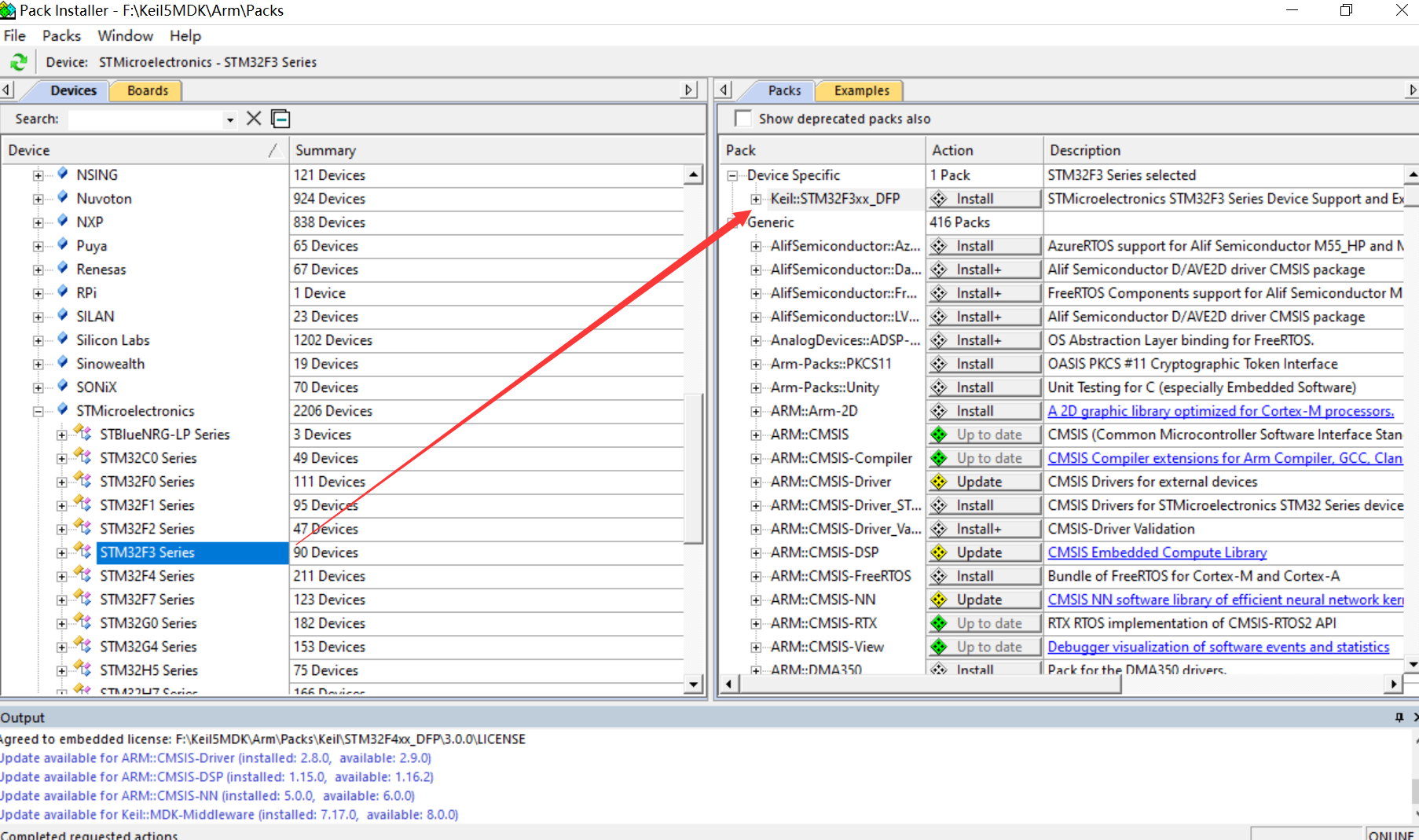Viewport: 1419px width, 840px height.
Task: Collapse the Device Specific pack group
Action: tap(732, 175)
